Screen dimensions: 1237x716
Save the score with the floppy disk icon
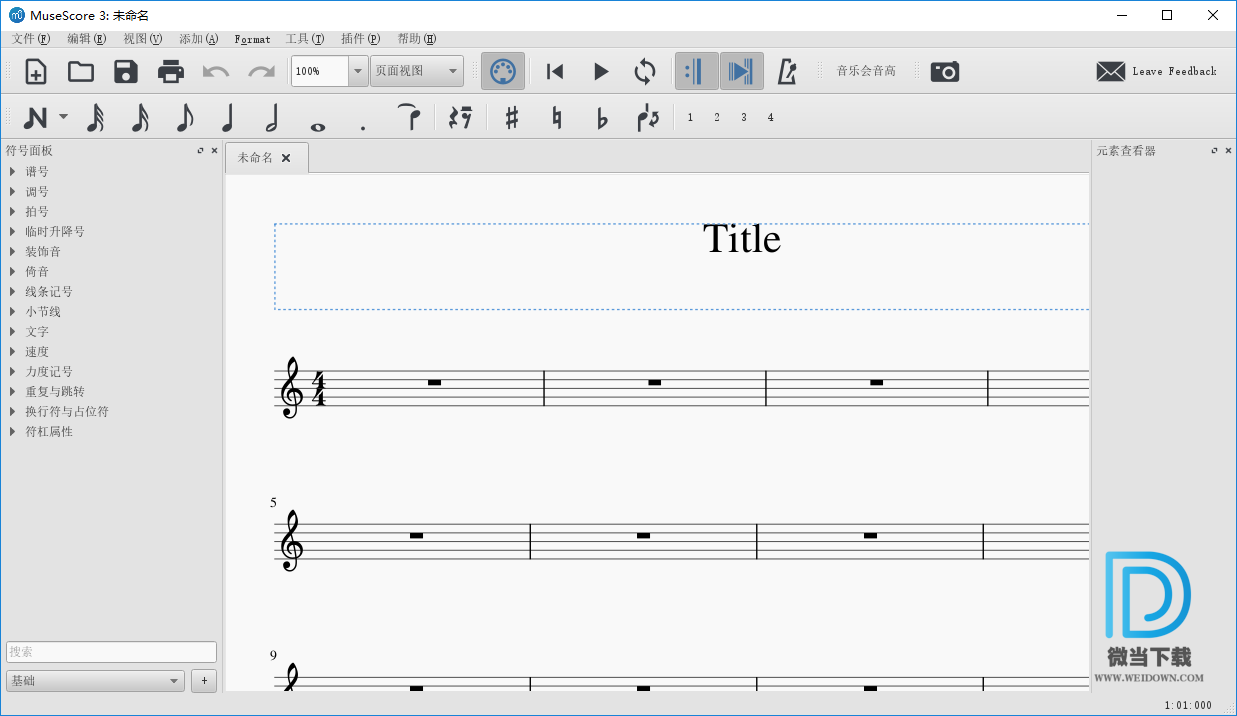pos(125,71)
